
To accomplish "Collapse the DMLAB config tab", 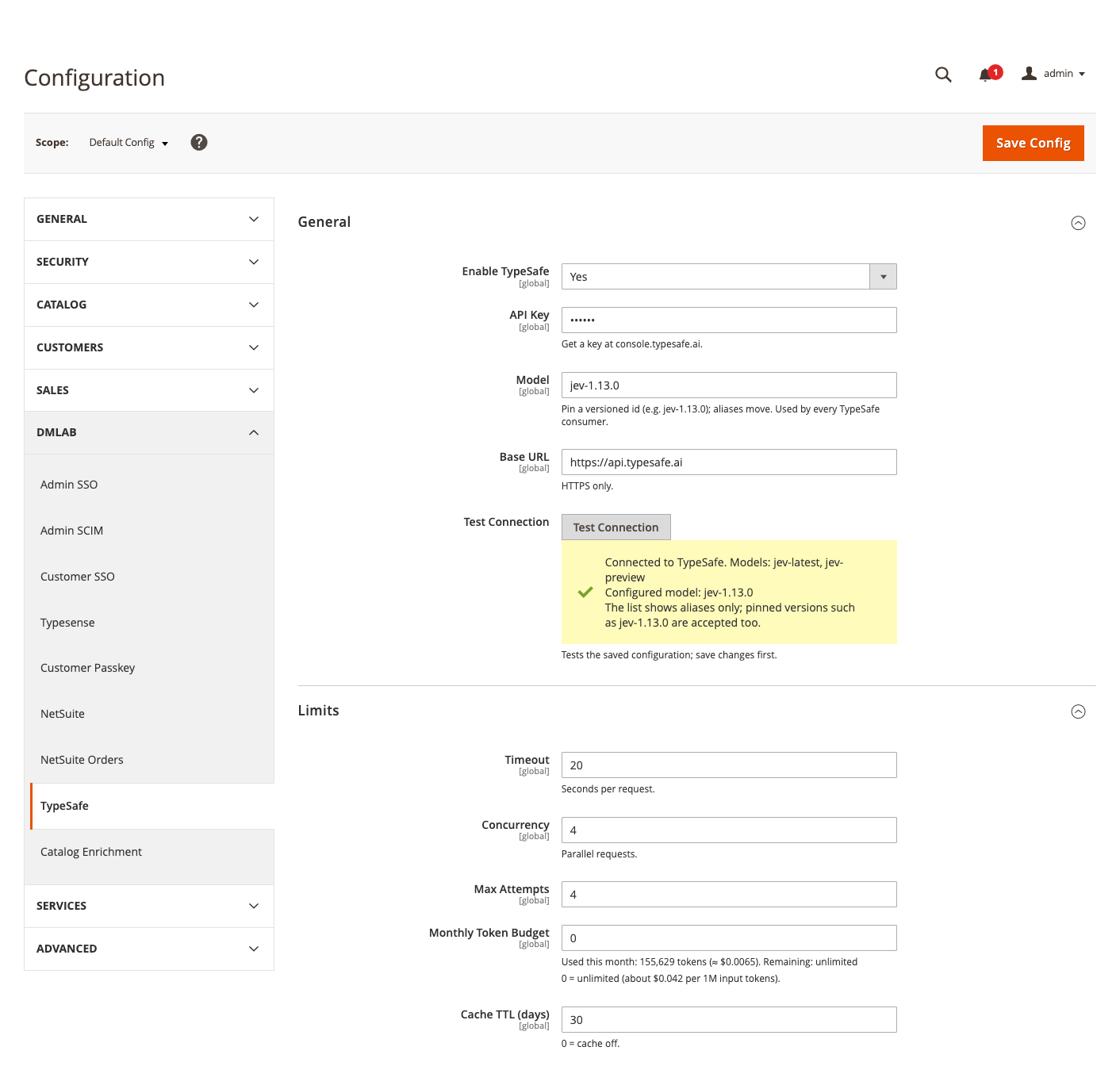I will click(149, 432).
